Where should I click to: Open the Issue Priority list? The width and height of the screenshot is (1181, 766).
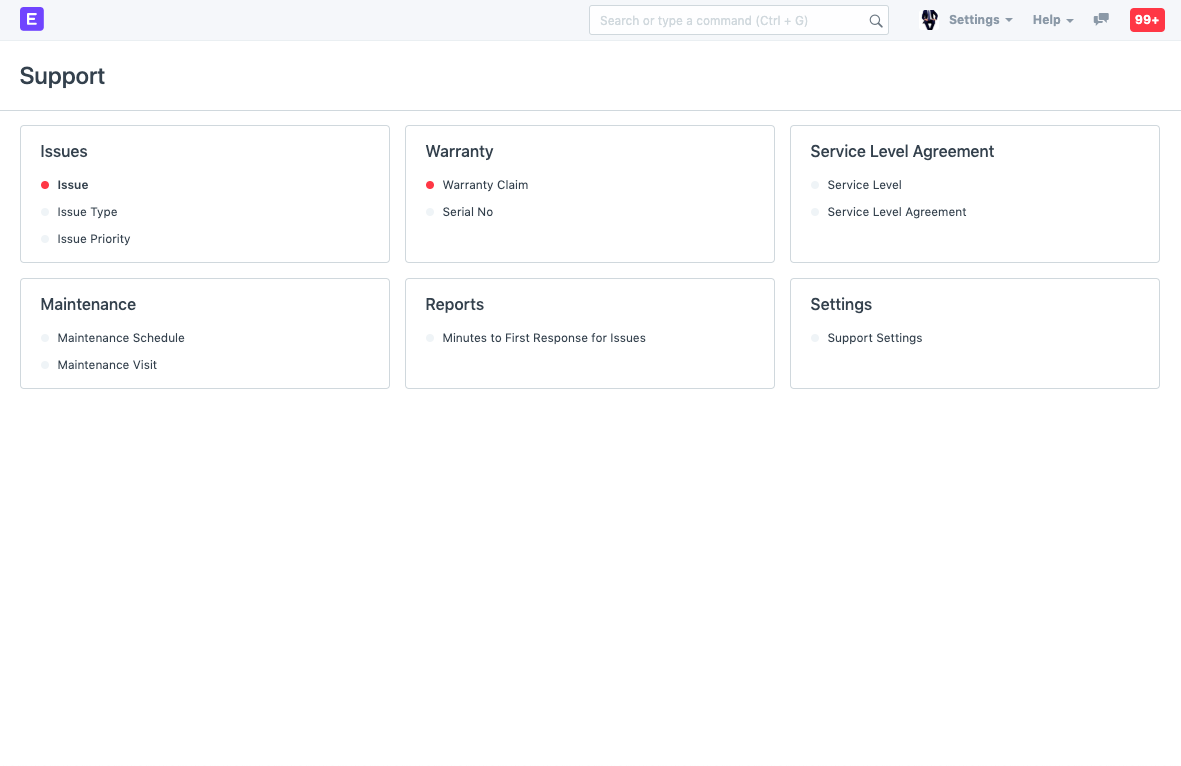click(x=94, y=239)
